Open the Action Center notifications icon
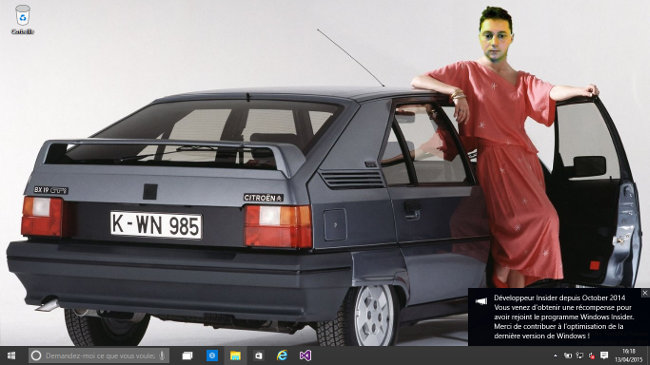 (x=604, y=355)
